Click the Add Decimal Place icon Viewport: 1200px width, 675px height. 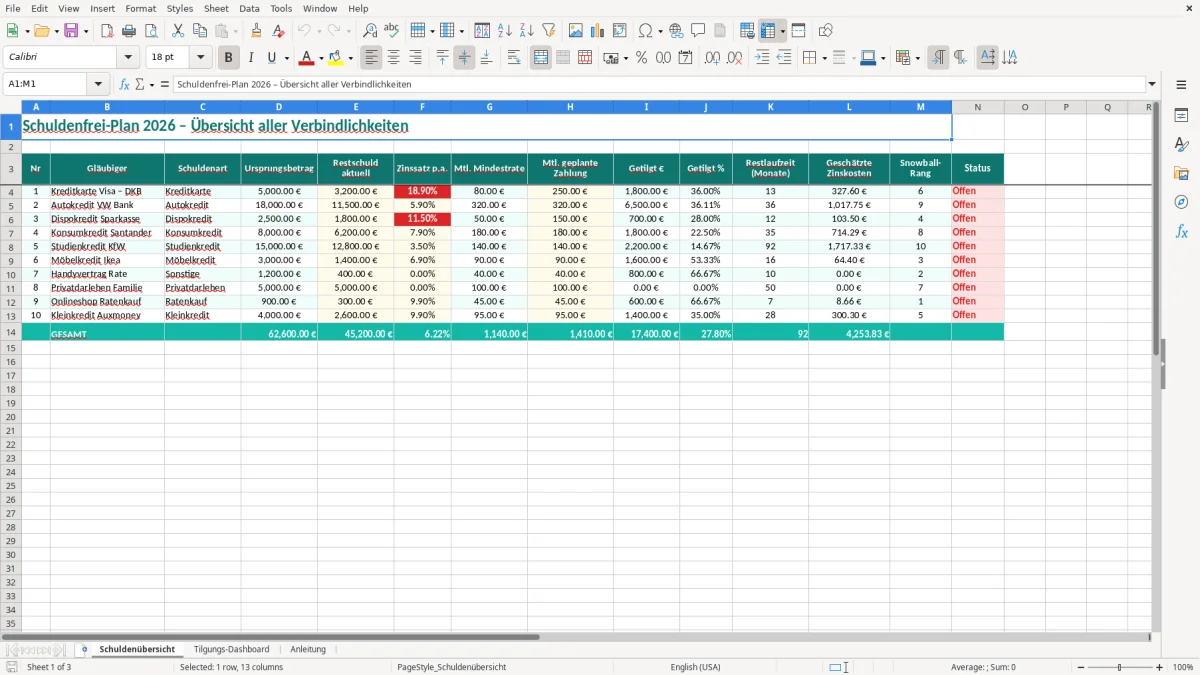click(x=713, y=58)
